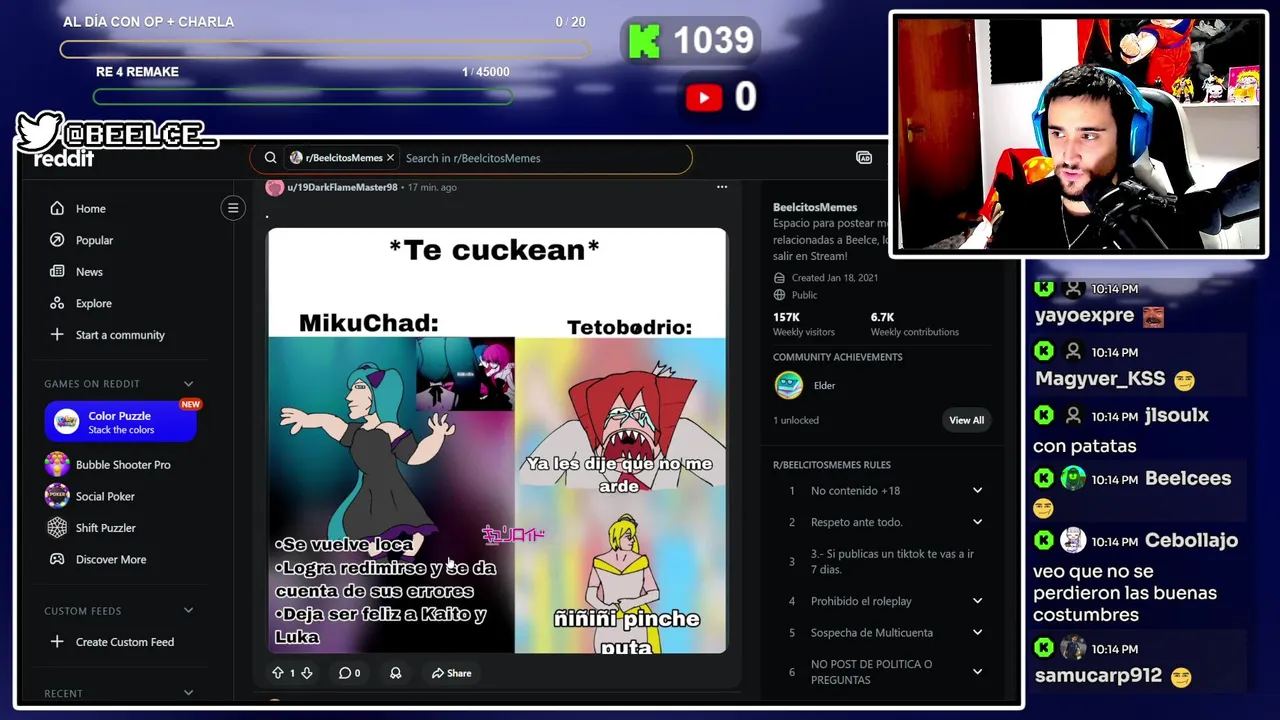Click the 157K weekly visitors stat

[803, 324]
